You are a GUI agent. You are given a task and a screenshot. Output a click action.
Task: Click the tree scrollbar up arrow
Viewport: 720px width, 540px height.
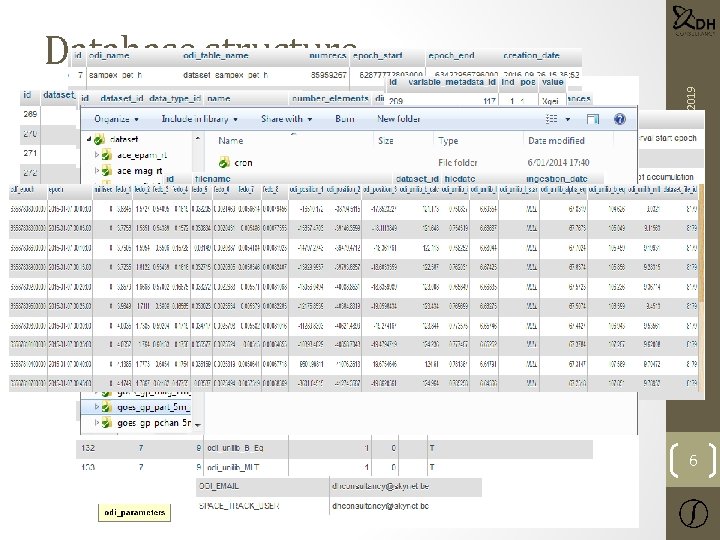(x=198, y=138)
